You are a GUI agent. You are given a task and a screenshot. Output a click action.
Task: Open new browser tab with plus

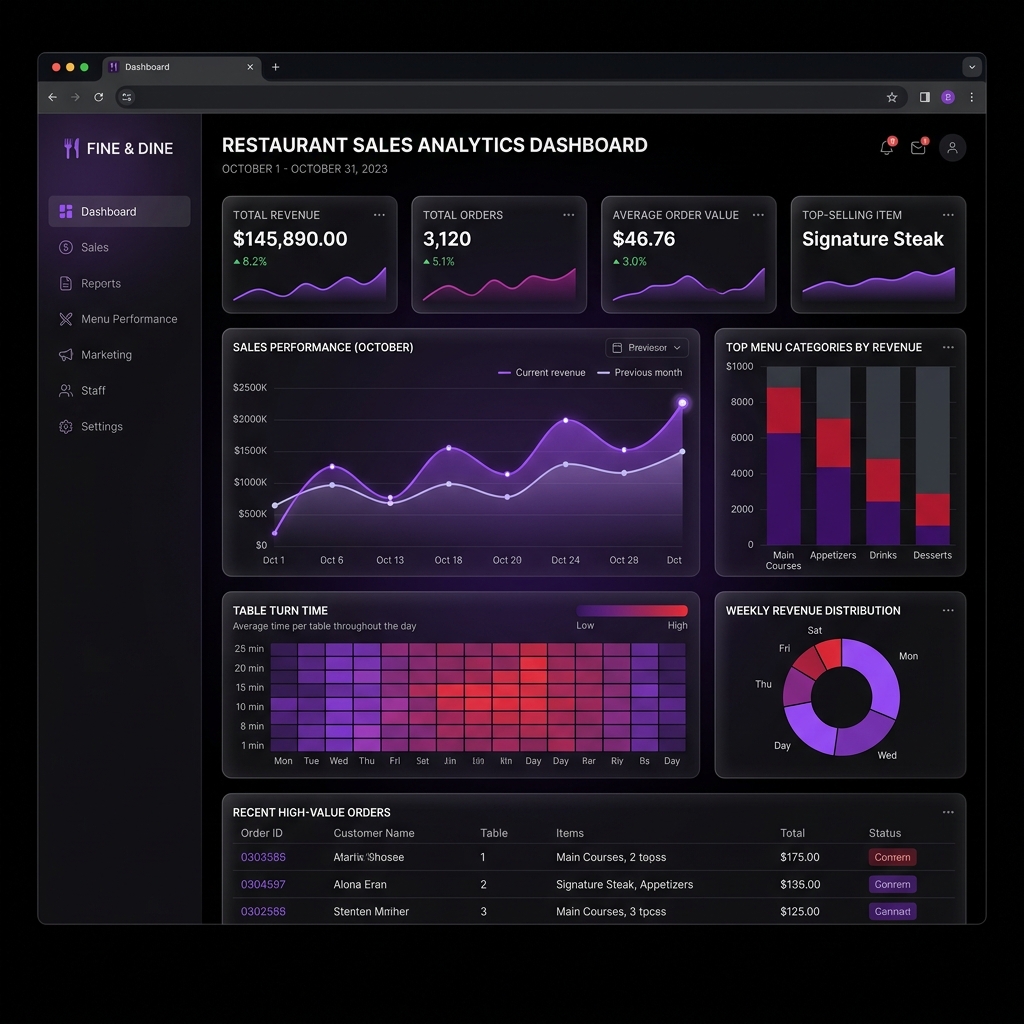click(276, 67)
